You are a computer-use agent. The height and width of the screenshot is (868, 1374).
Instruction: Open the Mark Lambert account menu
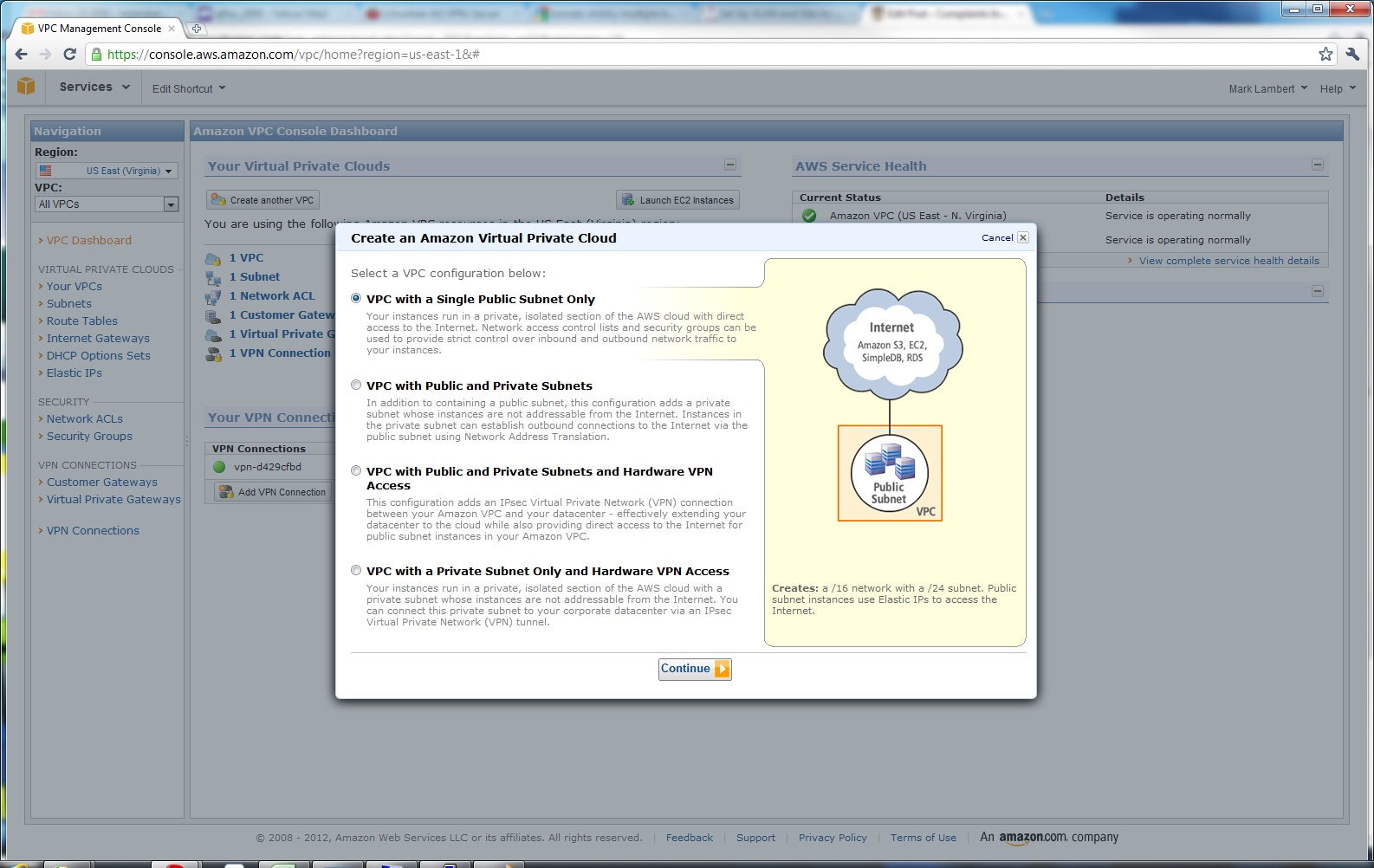coord(1267,88)
